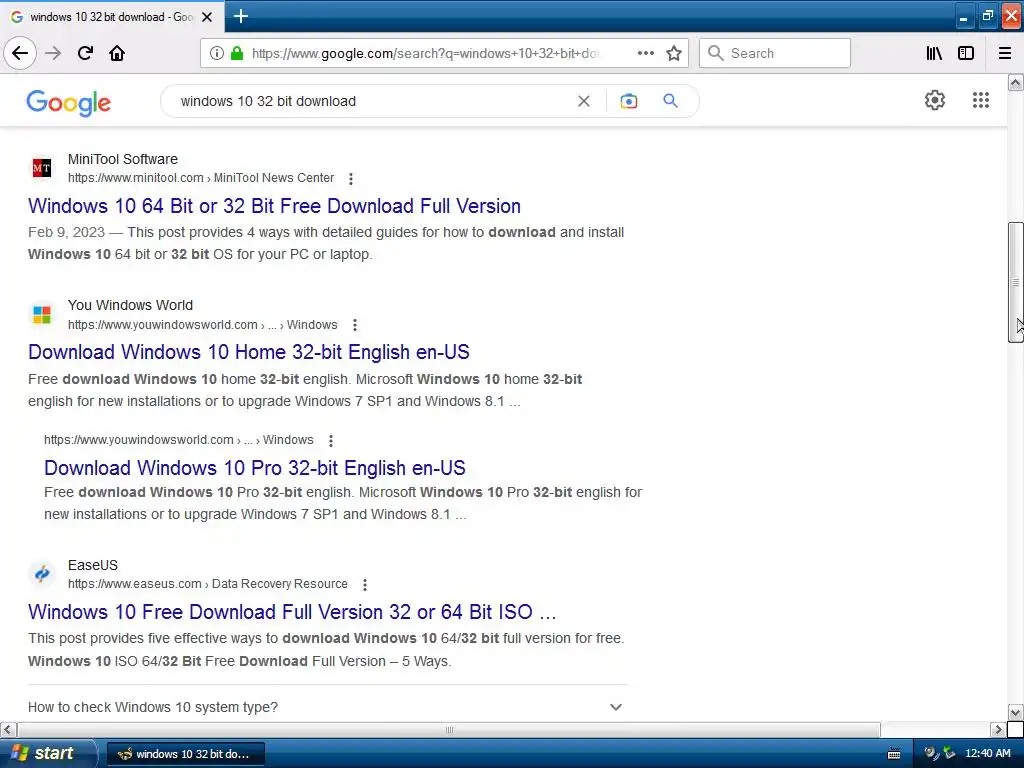Open the Google apps grid
The image size is (1024, 768).
tap(981, 100)
